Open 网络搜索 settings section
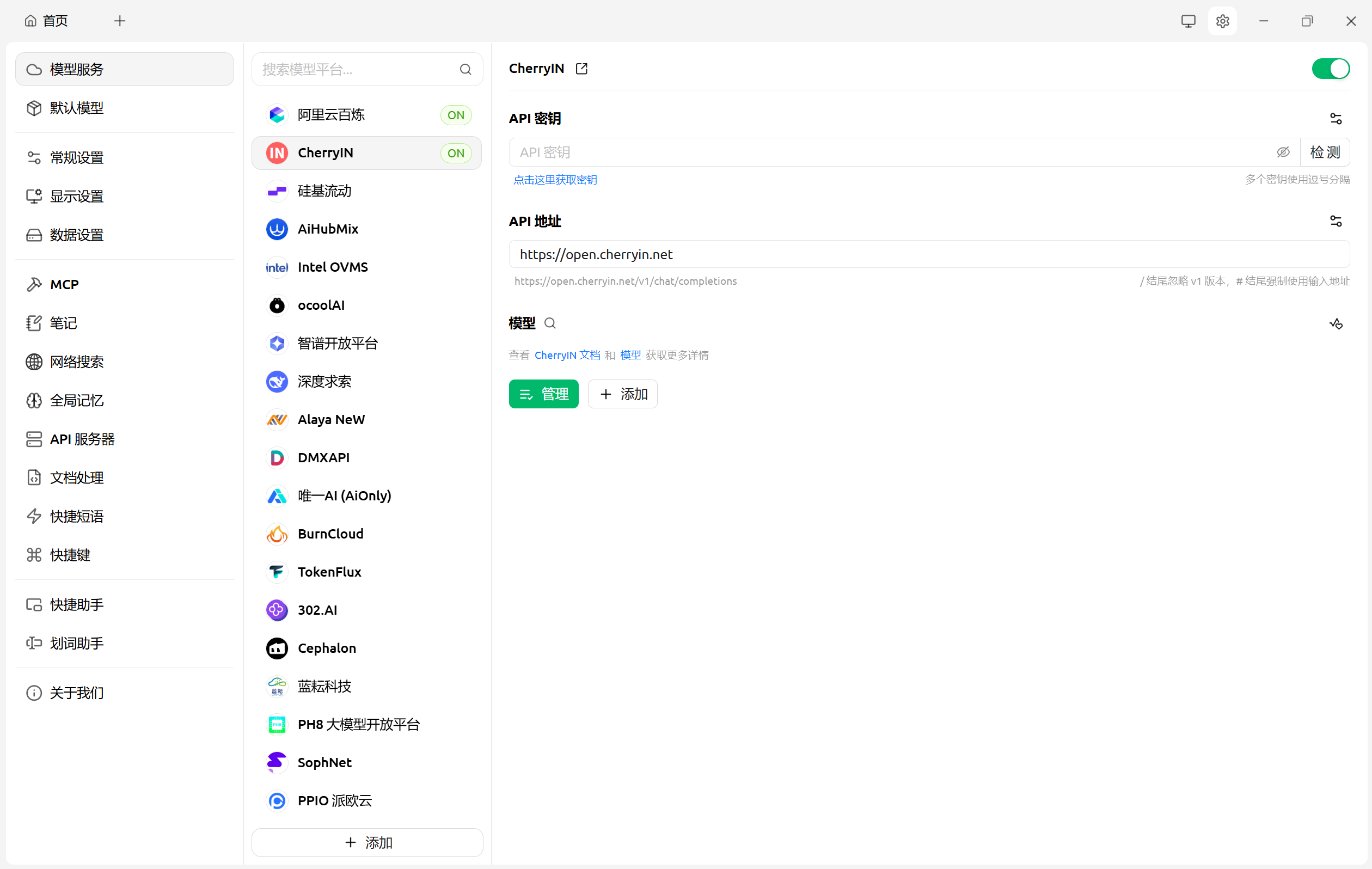Screen dimensions: 1372x869 point(125,362)
